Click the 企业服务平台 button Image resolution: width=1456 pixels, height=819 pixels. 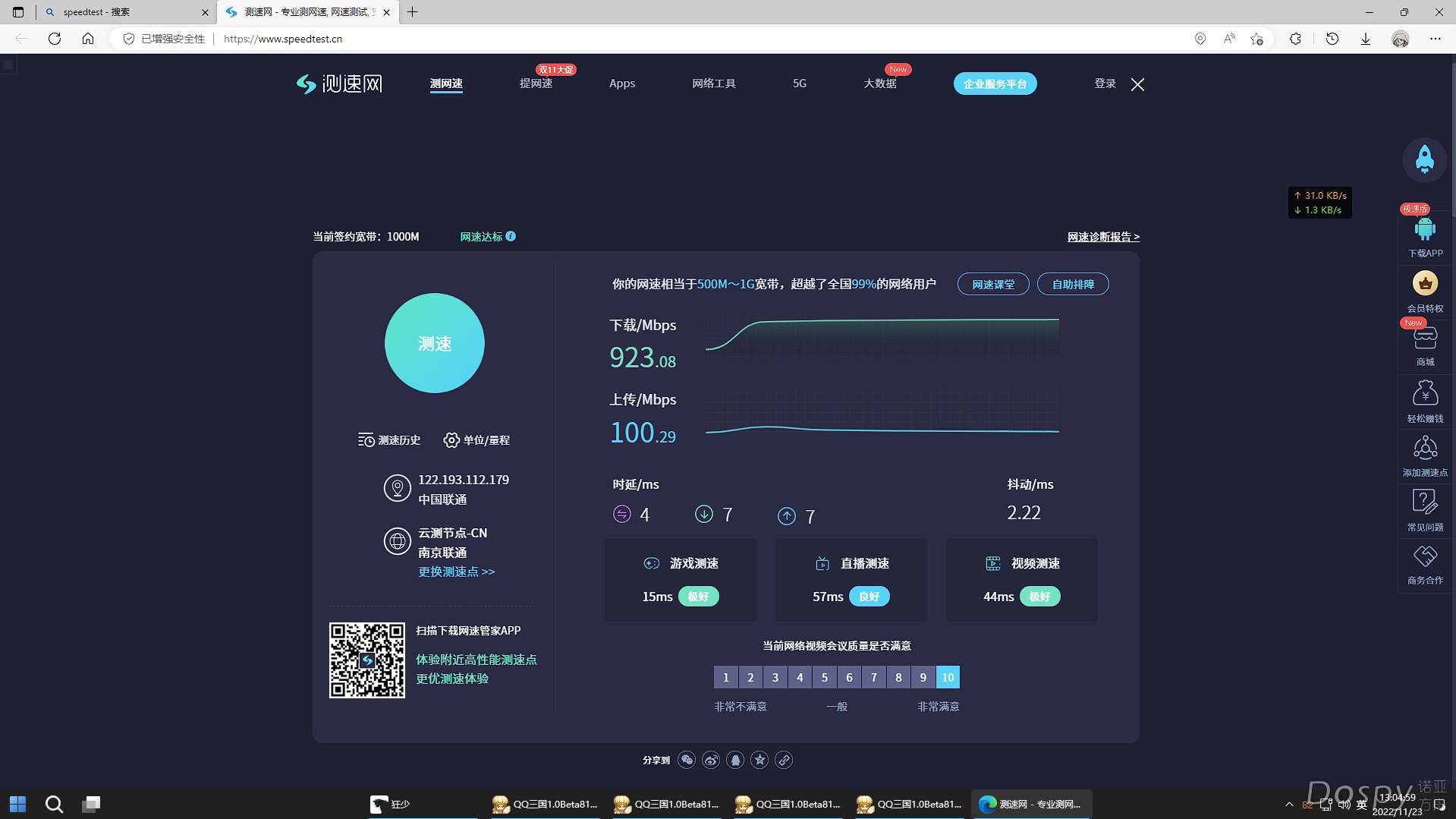pos(995,83)
